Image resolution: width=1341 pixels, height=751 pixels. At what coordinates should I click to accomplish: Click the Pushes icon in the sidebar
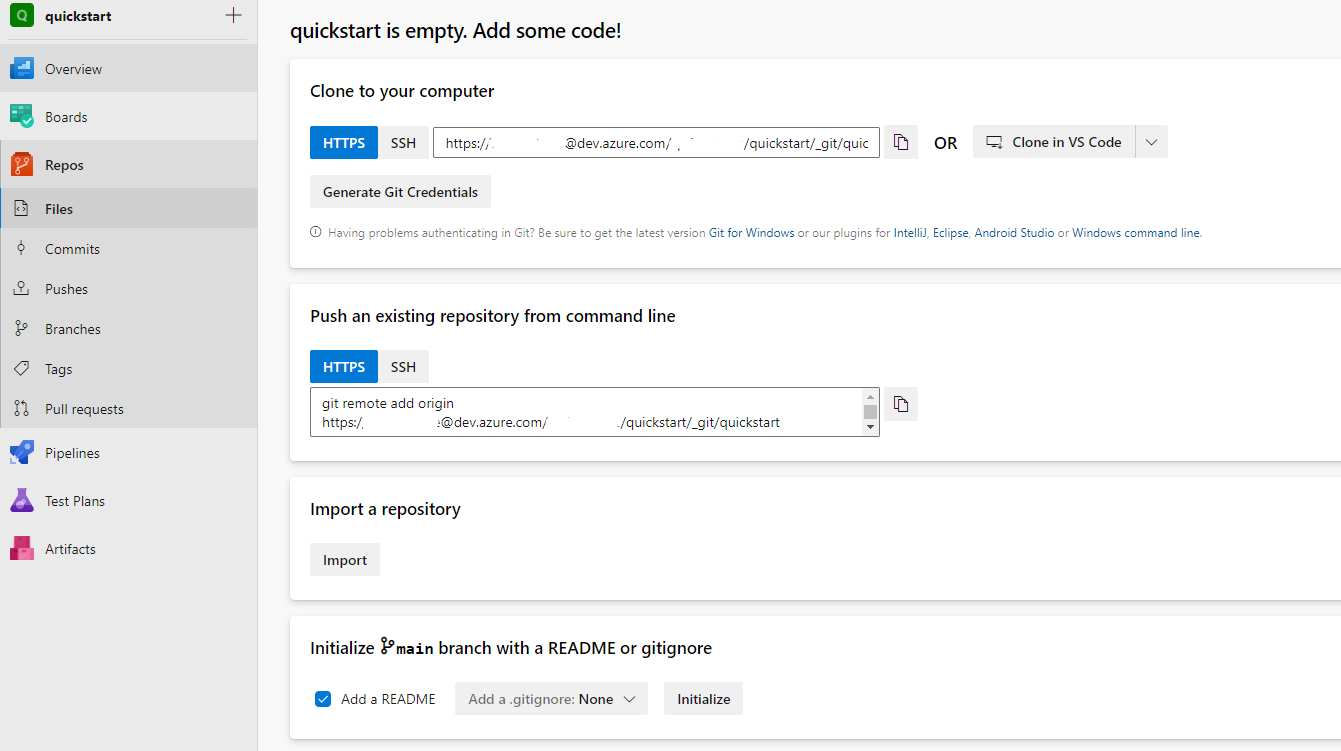point(20,289)
